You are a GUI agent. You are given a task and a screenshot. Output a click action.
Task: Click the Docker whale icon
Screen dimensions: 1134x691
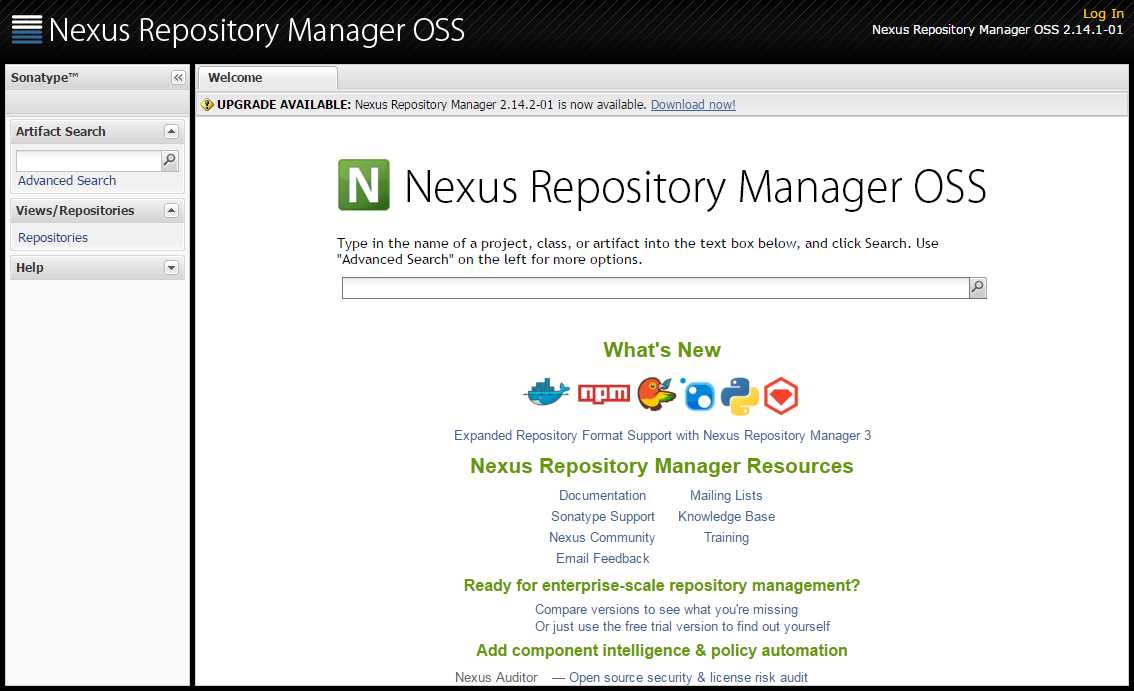pyautogui.click(x=547, y=394)
